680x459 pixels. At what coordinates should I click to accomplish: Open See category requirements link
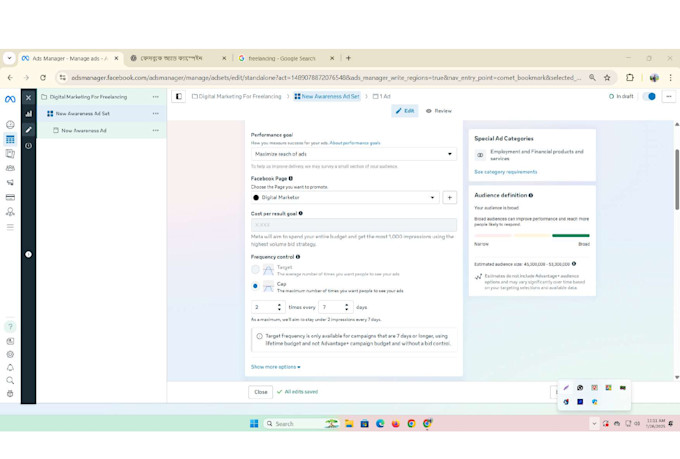tap(506, 172)
